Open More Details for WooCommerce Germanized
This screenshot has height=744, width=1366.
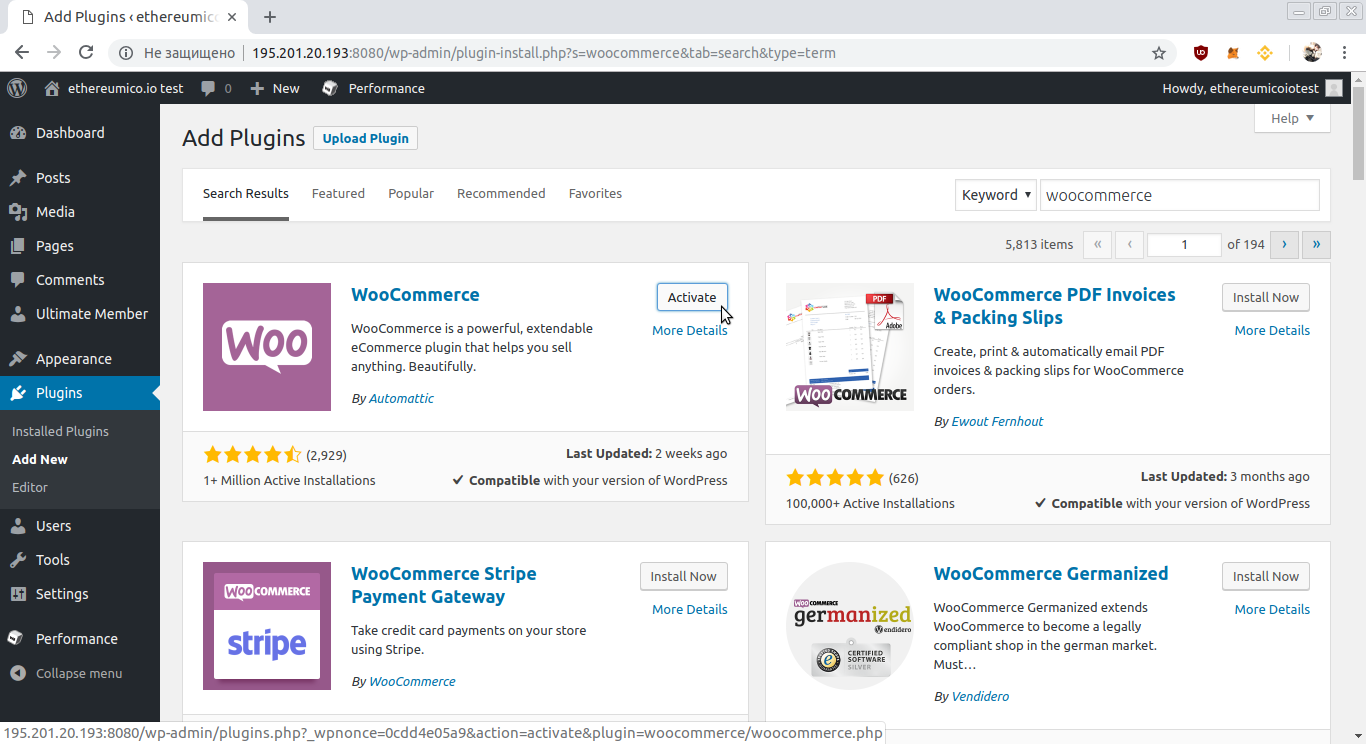pyautogui.click(x=1272, y=610)
